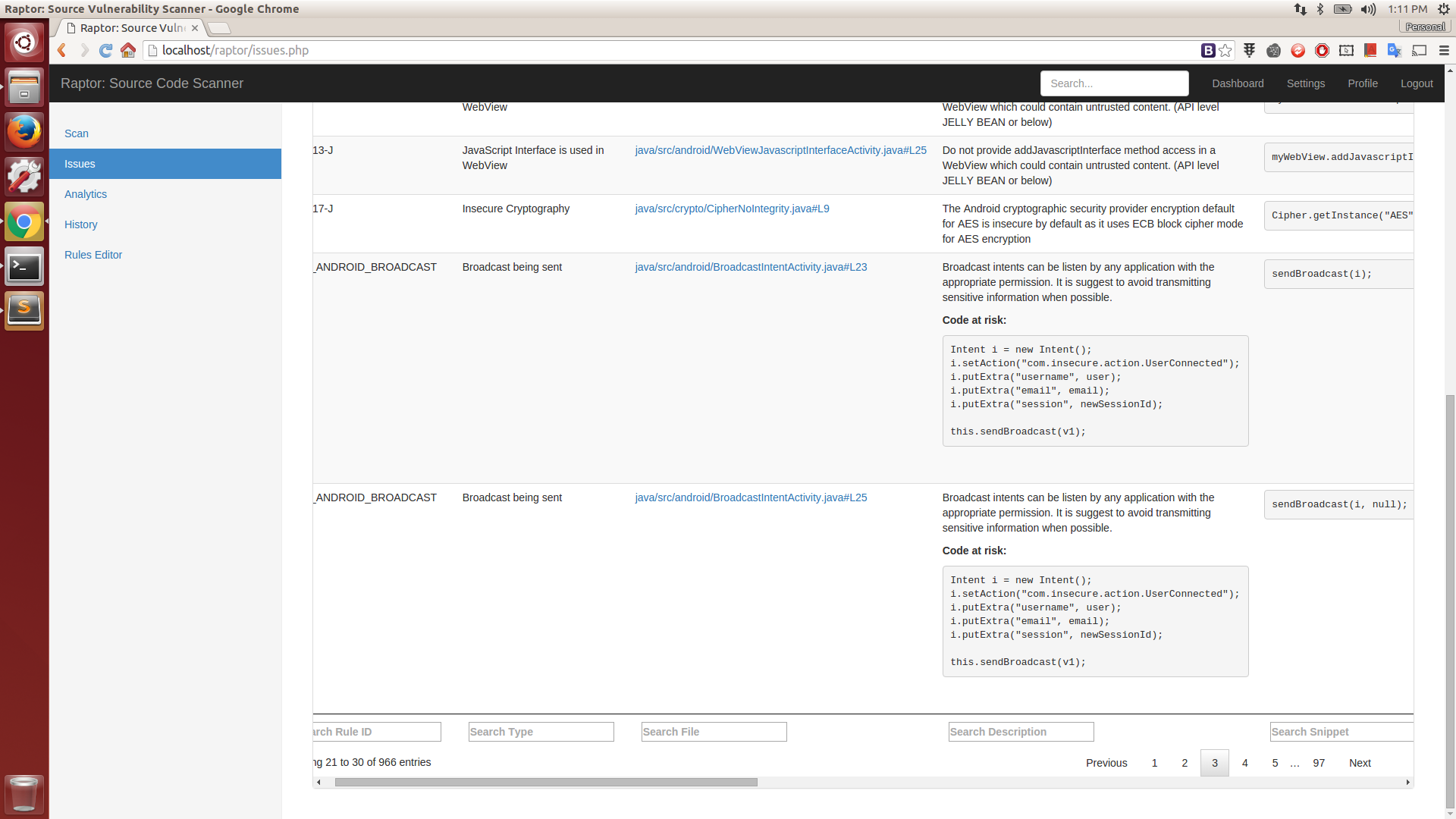Click the Dashboard navbar link
The height and width of the screenshot is (819, 1456).
[1238, 83]
